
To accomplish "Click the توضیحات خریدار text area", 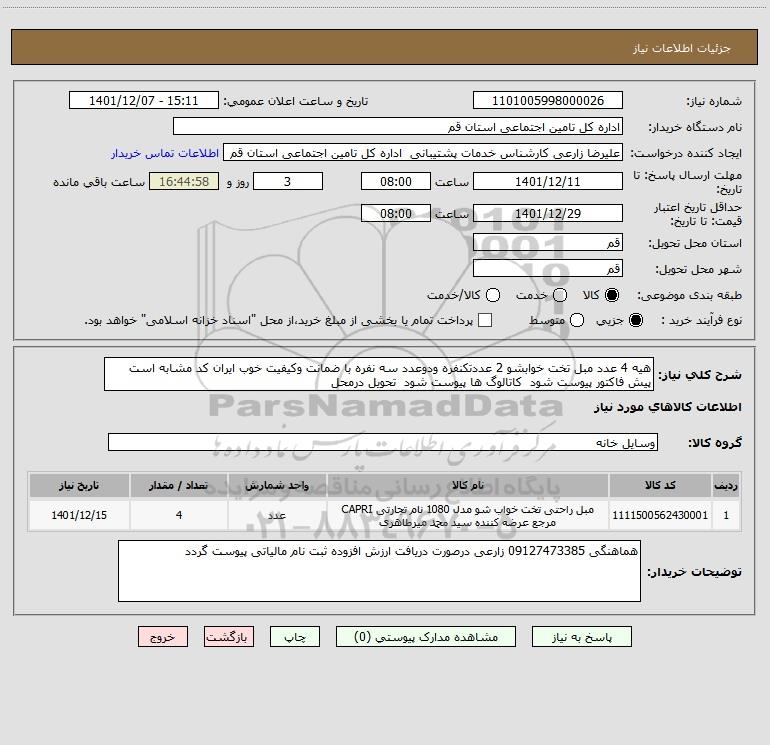I will coord(379,571).
